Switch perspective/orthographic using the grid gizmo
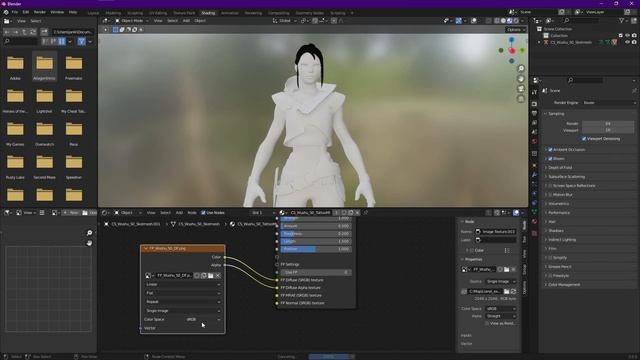 coord(521,99)
